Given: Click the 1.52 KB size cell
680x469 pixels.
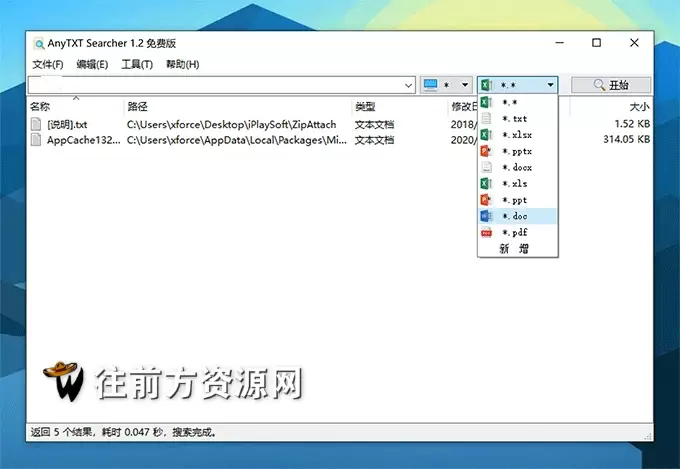Looking at the screenshot, I should [x=632, y=124].
